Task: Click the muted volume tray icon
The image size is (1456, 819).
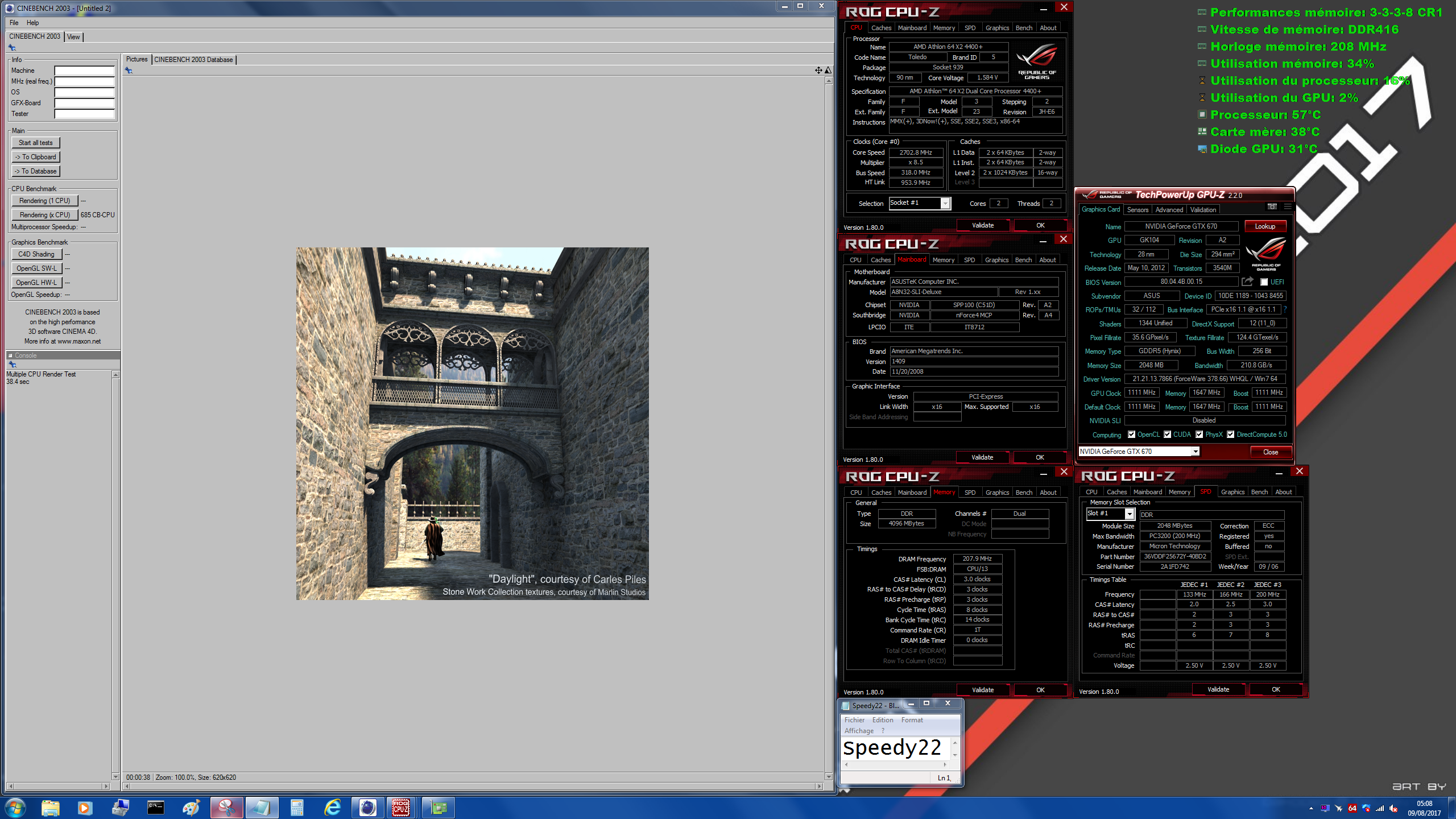Action: (x=1393, y=808)
